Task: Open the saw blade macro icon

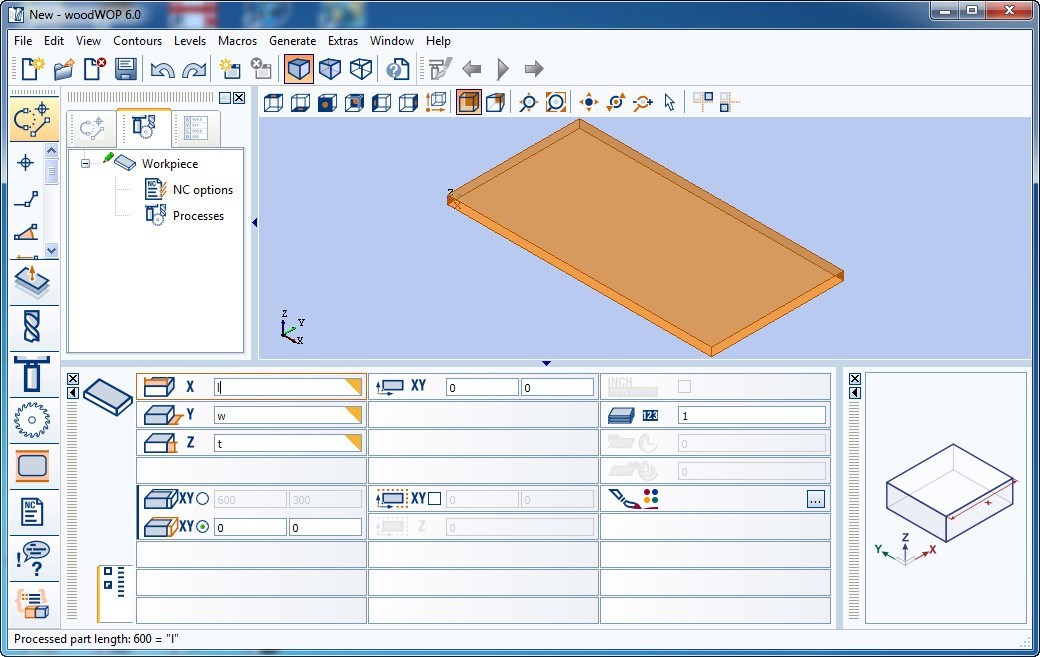Action: click(32, 420)
